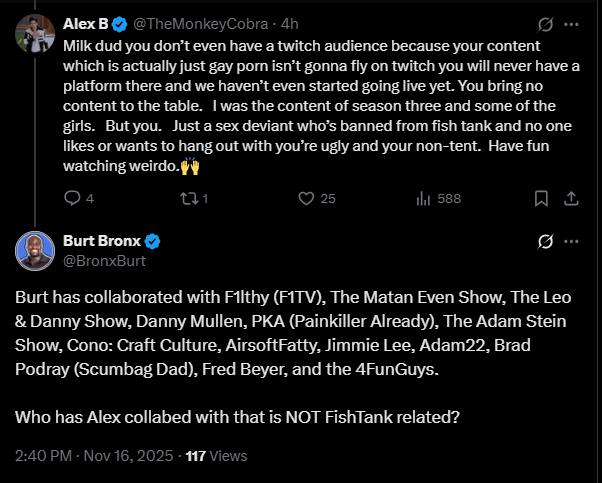This screenshot has height=483, width=602.
Task: Open view analytics showing 588 views
Action: [x=437, y=198]
